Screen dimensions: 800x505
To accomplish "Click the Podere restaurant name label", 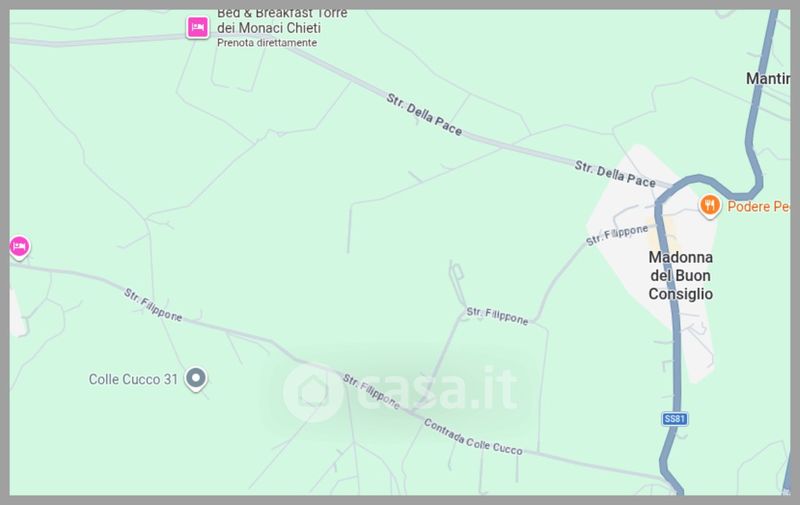I will click(758, 207).
